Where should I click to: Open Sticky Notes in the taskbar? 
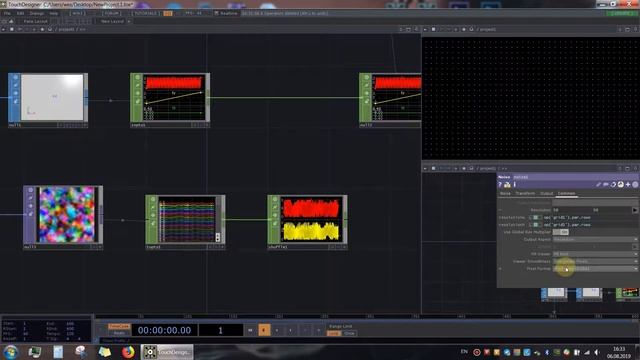pos(104,352)
